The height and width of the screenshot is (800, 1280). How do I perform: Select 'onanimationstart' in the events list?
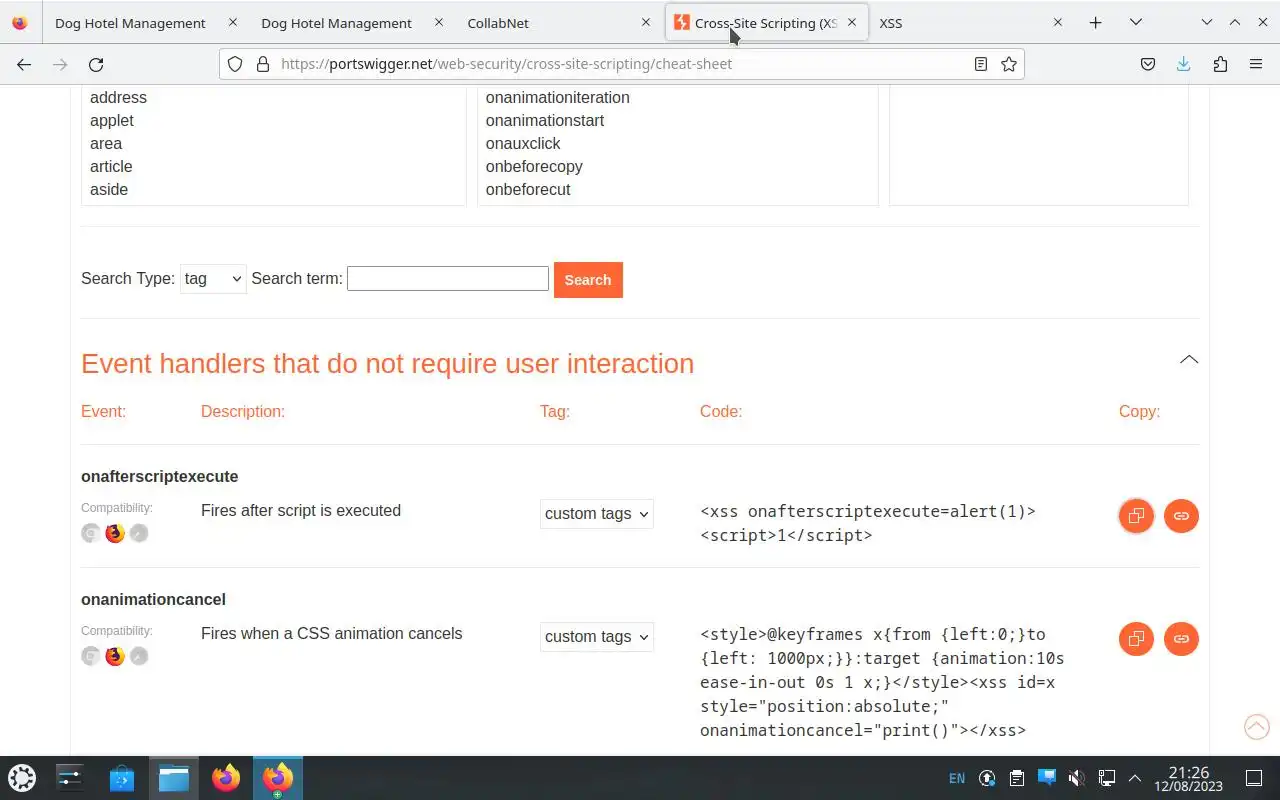(545, 121)
